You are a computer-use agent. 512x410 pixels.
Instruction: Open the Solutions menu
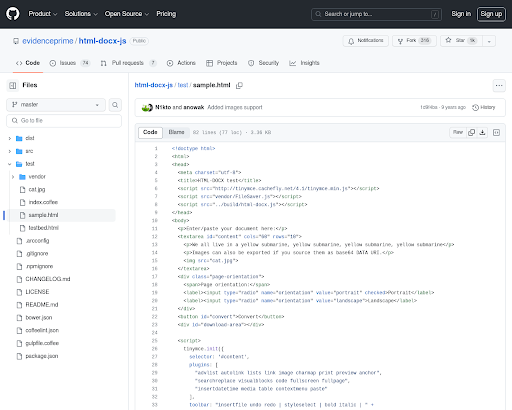coord(81,14)
